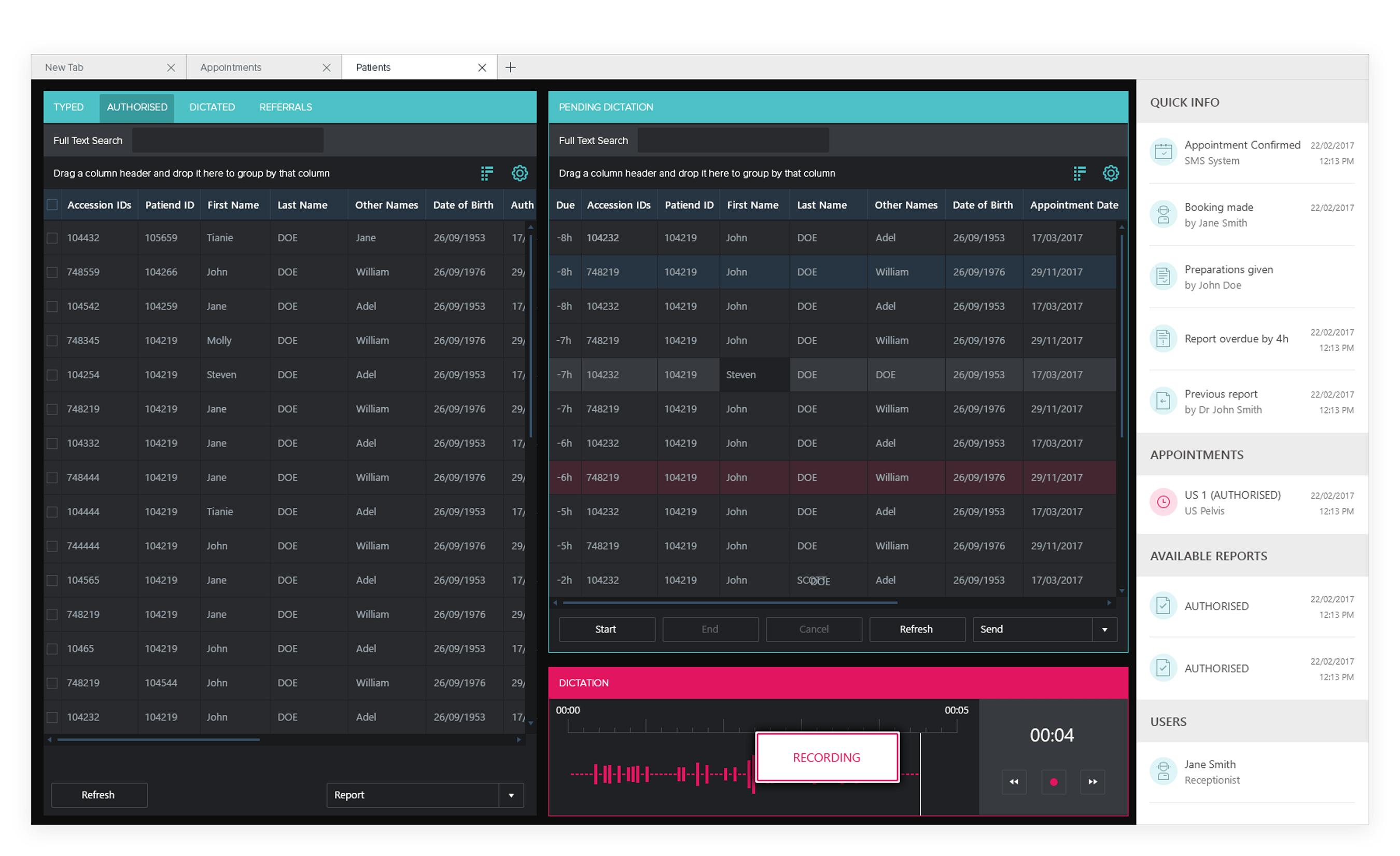Click the fast-forward dictation button

[1092, 781]
